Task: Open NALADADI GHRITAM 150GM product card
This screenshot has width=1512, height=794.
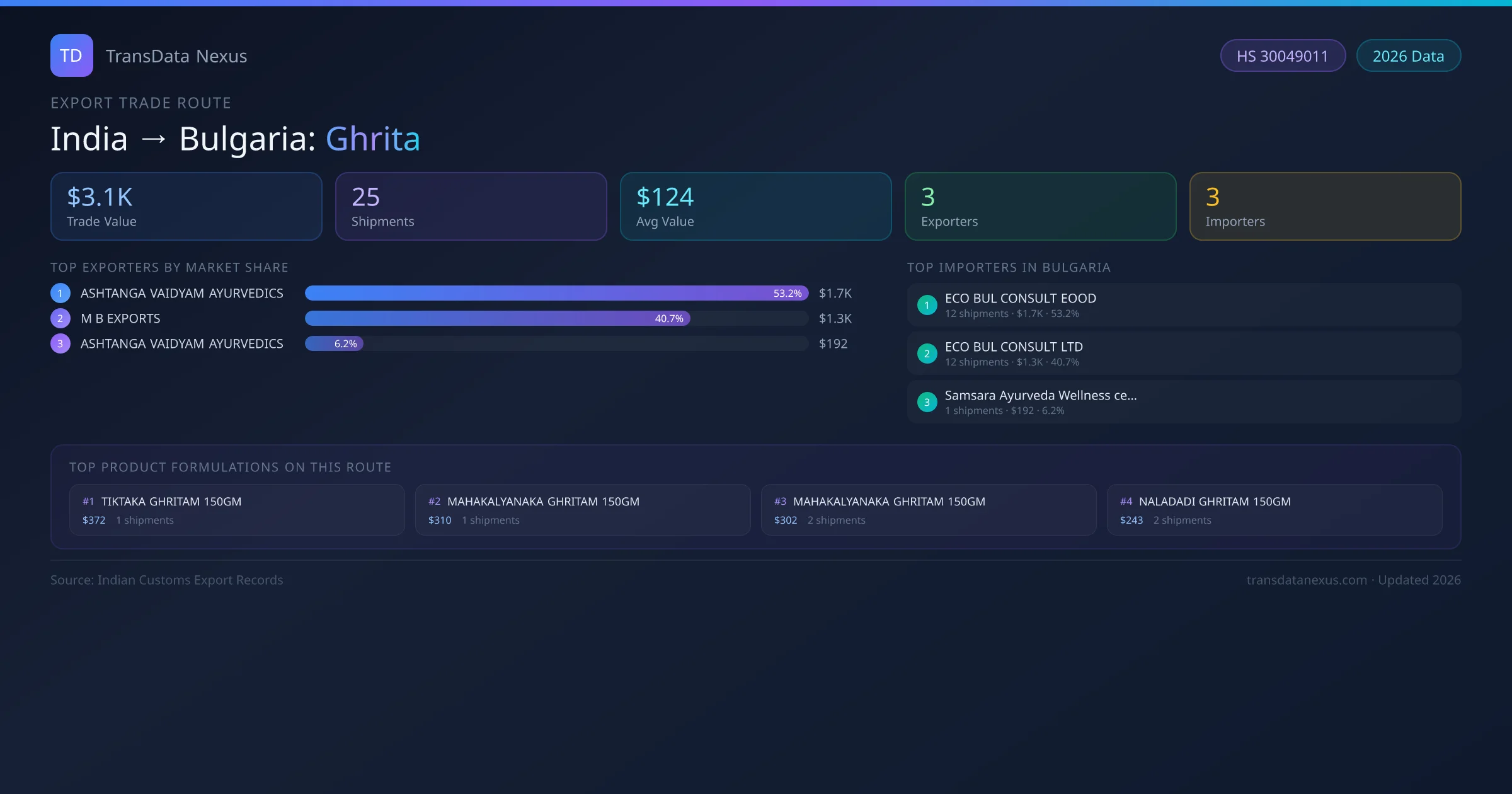Action: [x=1274, y=510]
